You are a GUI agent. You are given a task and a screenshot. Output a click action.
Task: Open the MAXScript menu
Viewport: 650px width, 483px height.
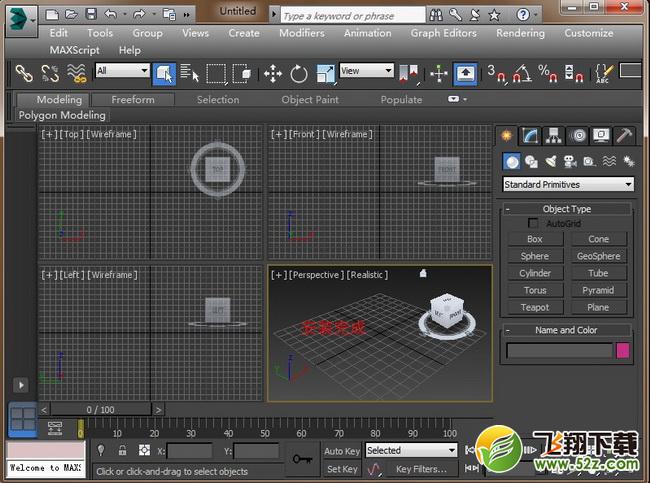[x=75, y=50]
